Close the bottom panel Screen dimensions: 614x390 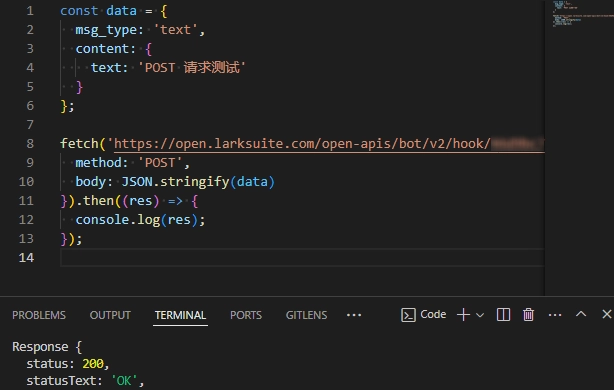(607, 314)
